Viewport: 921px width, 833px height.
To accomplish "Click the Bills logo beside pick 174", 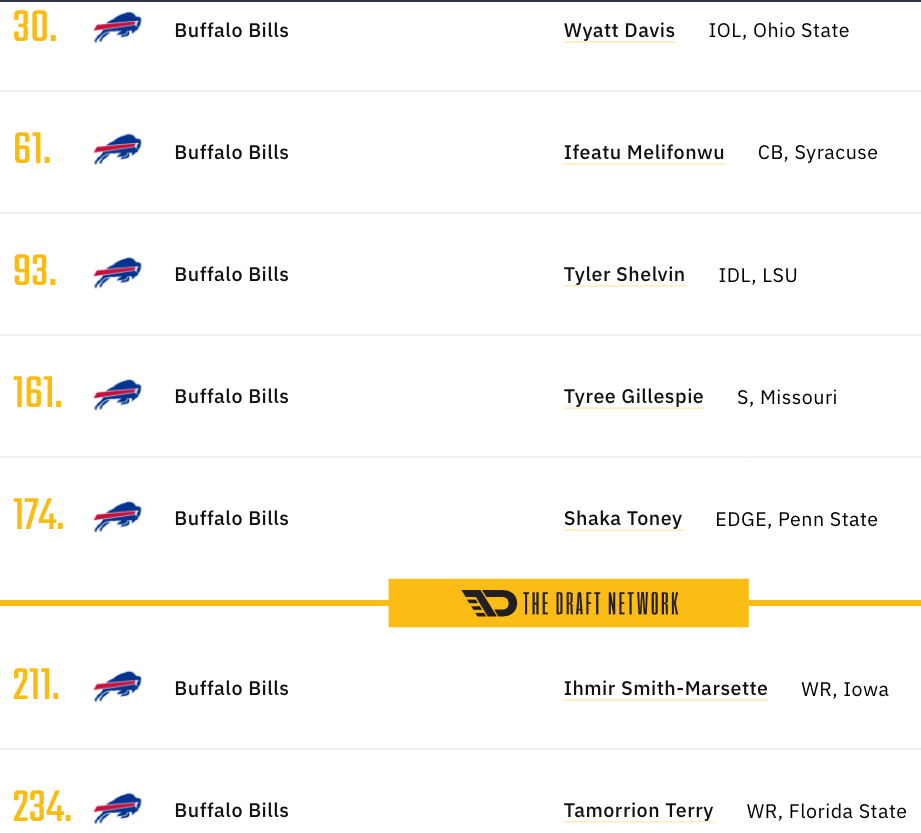I will click(117, 516).
